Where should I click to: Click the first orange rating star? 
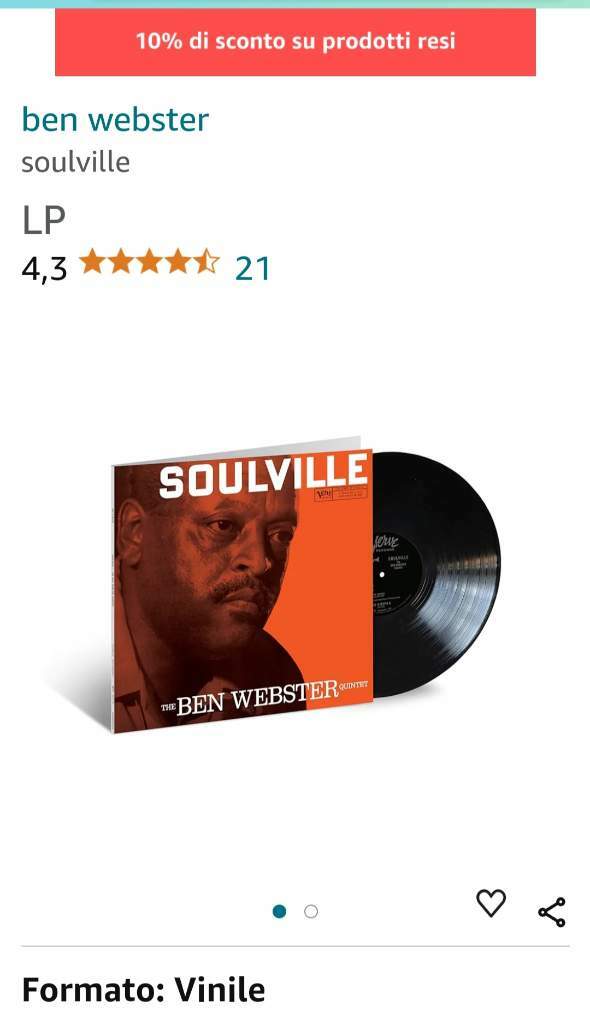coord(92,261)
